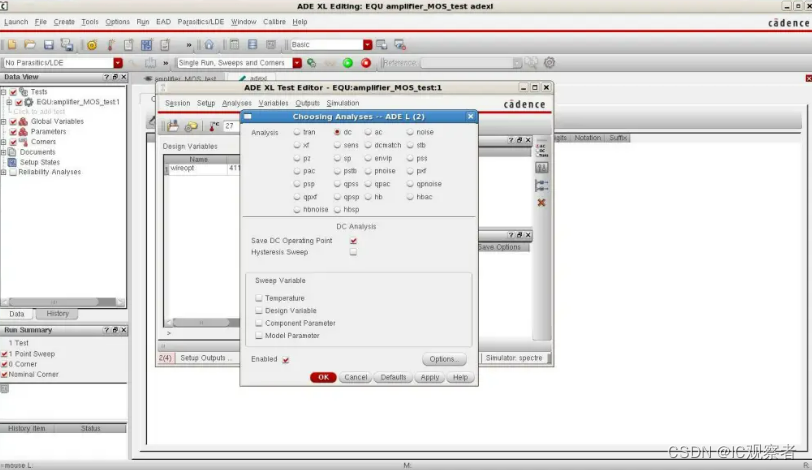812x470 pixels.
Task: Click the thermometer icon in main toolbar
Action: coord(111,45)
